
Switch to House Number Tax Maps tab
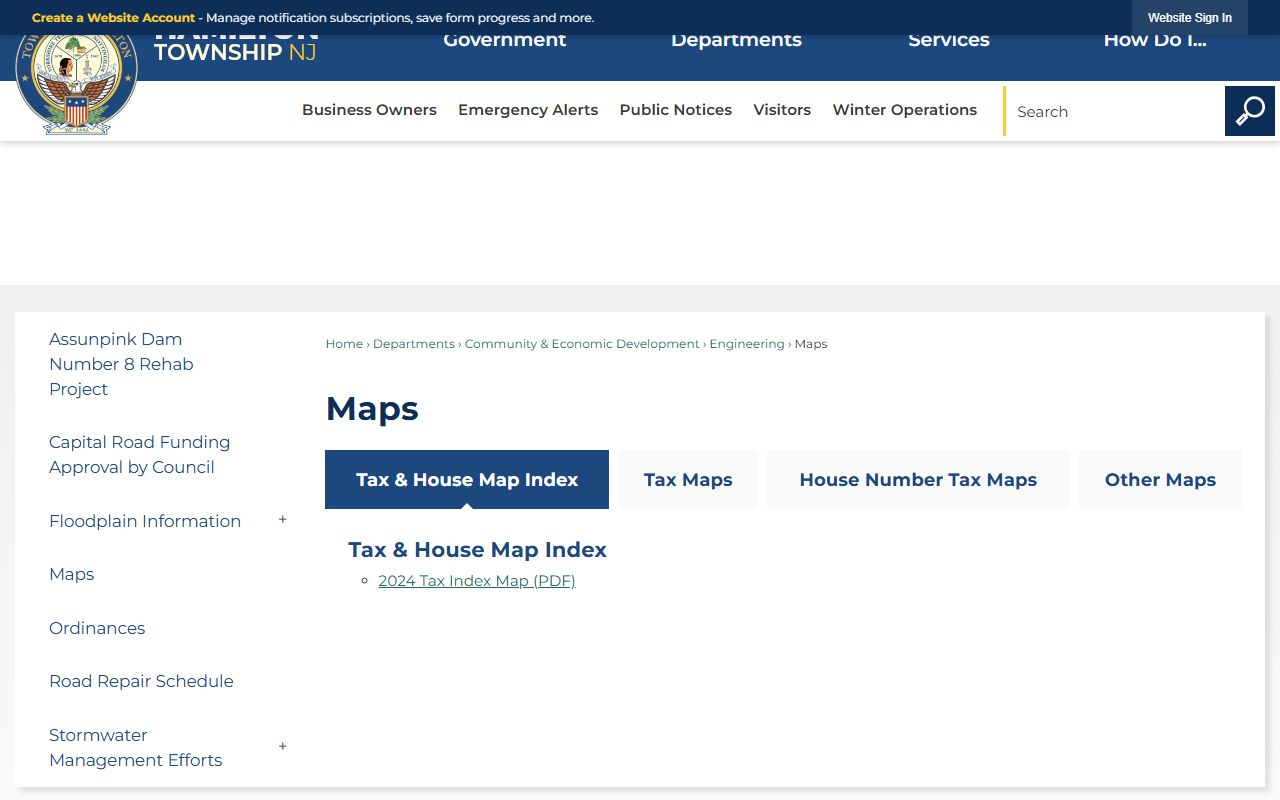(918, 480)
